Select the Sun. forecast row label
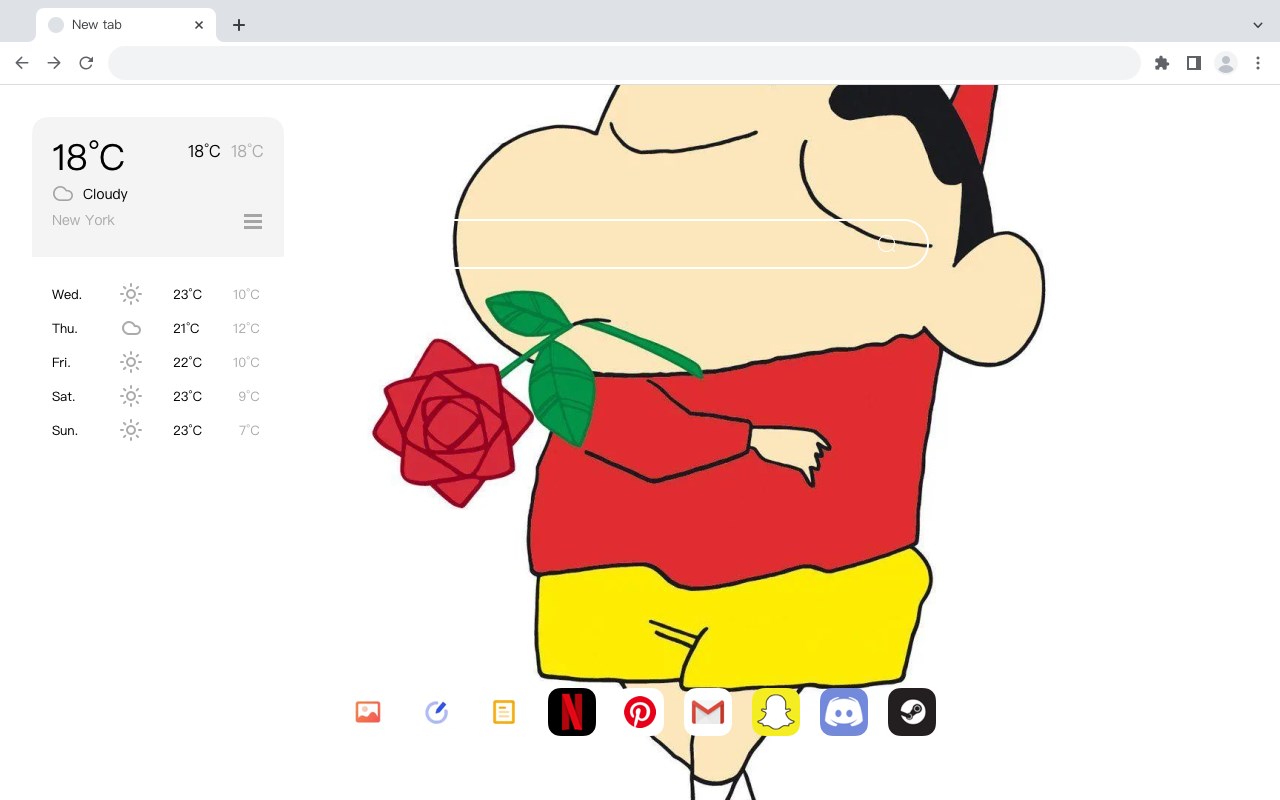The width and height of the screenshot is (1280, 800). [x=65, y=430]
